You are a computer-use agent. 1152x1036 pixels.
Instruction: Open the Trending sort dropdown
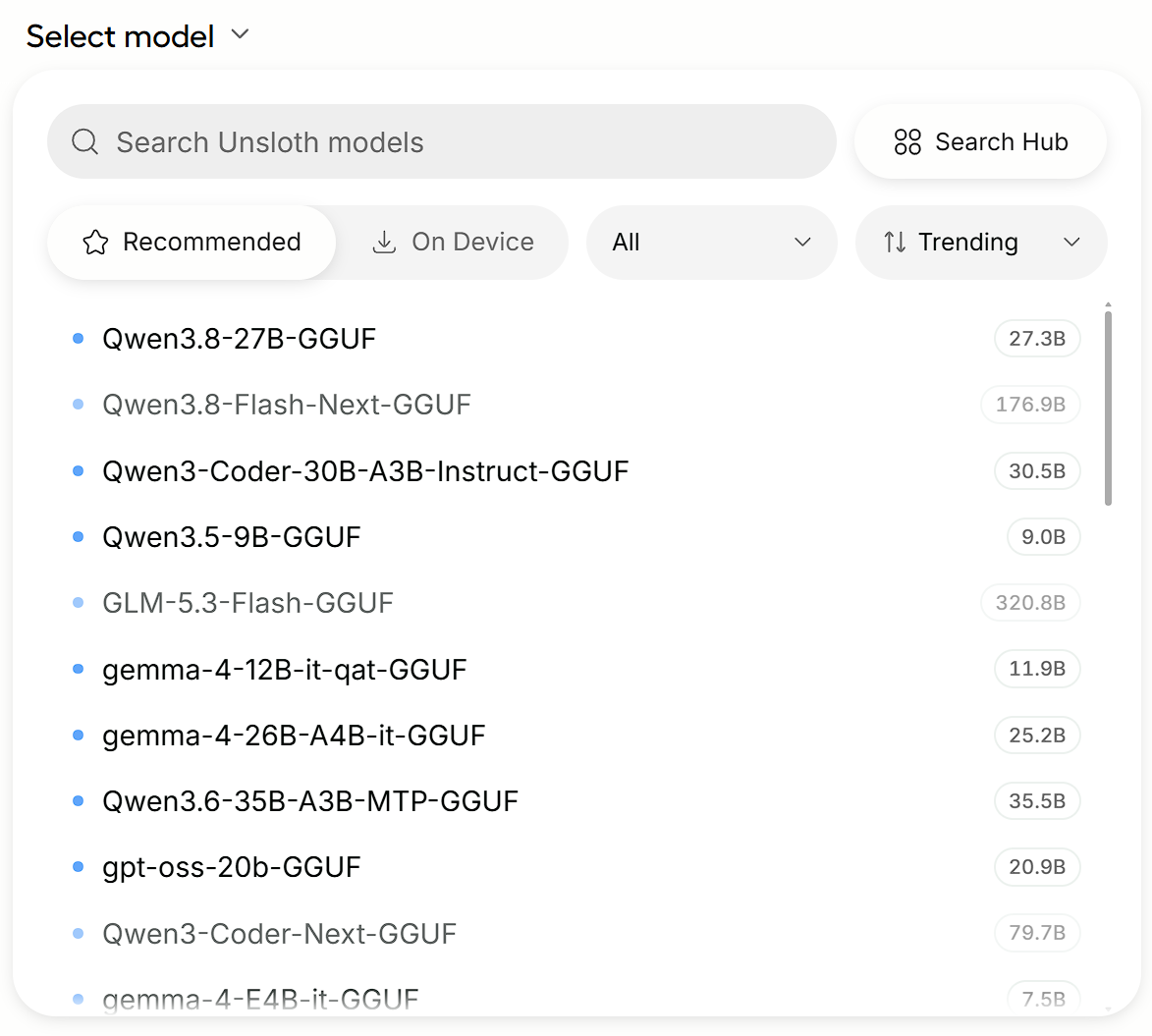tap(981, 243)
